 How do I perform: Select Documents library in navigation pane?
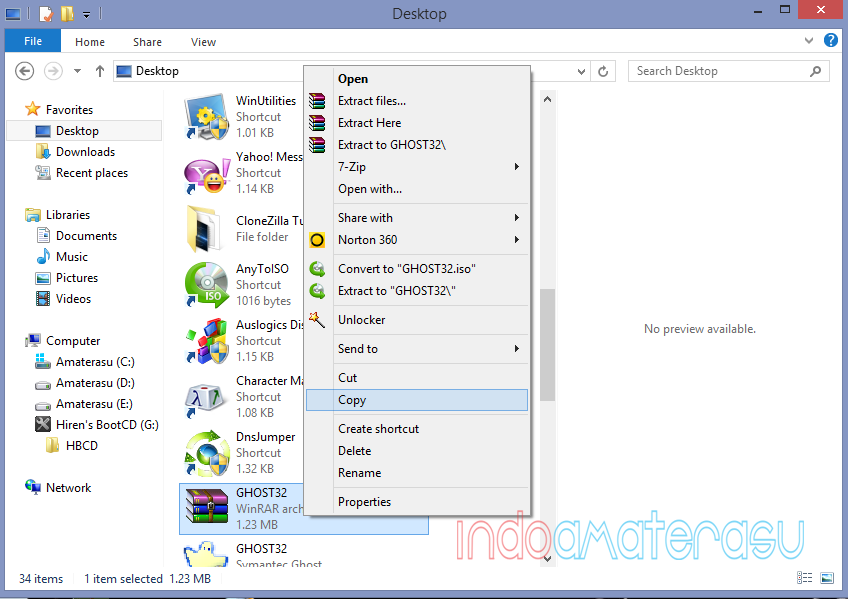click(x=86, y=236)
